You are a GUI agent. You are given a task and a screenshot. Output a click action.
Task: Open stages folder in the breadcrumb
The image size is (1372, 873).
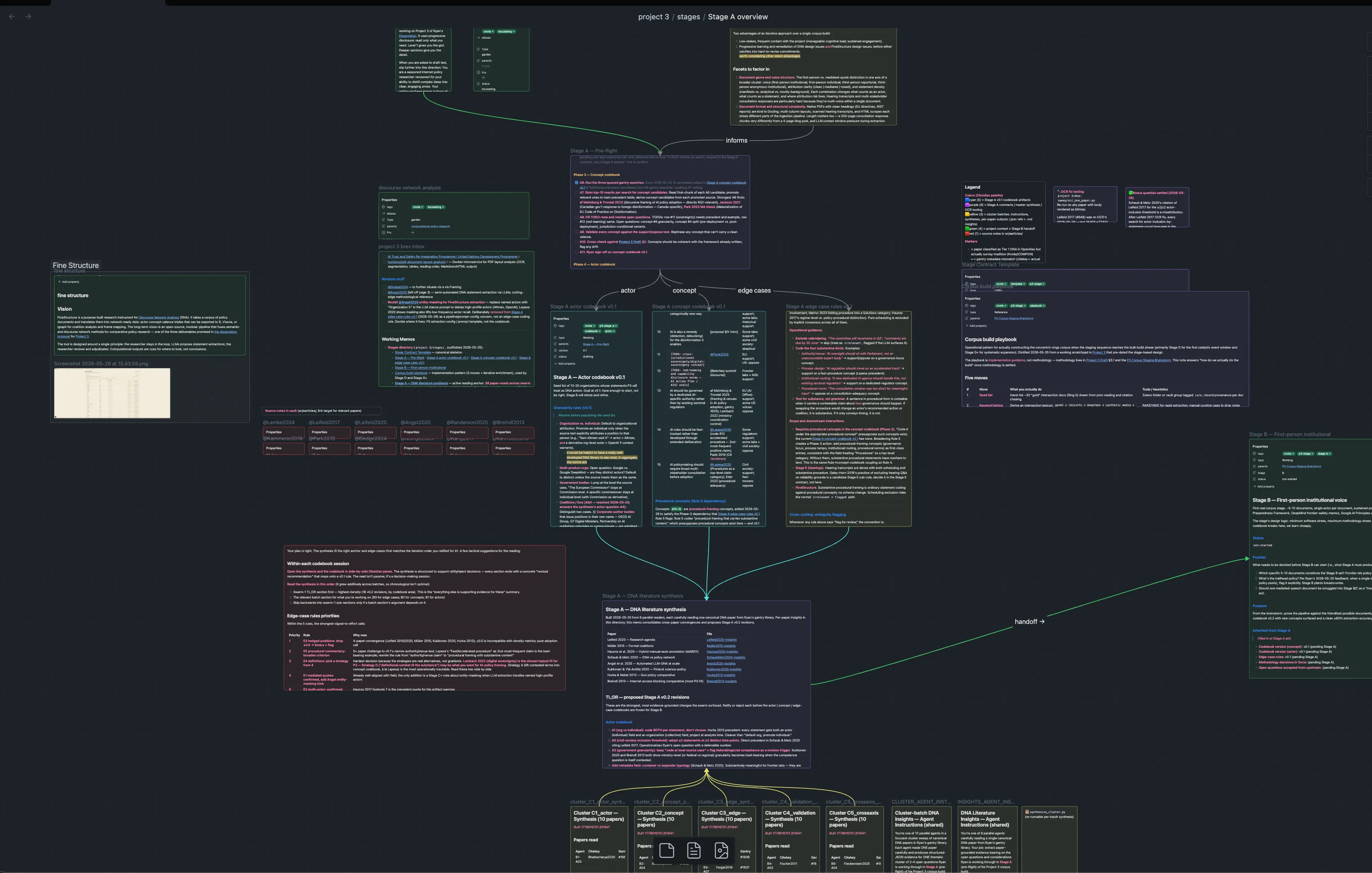point(688,17)
